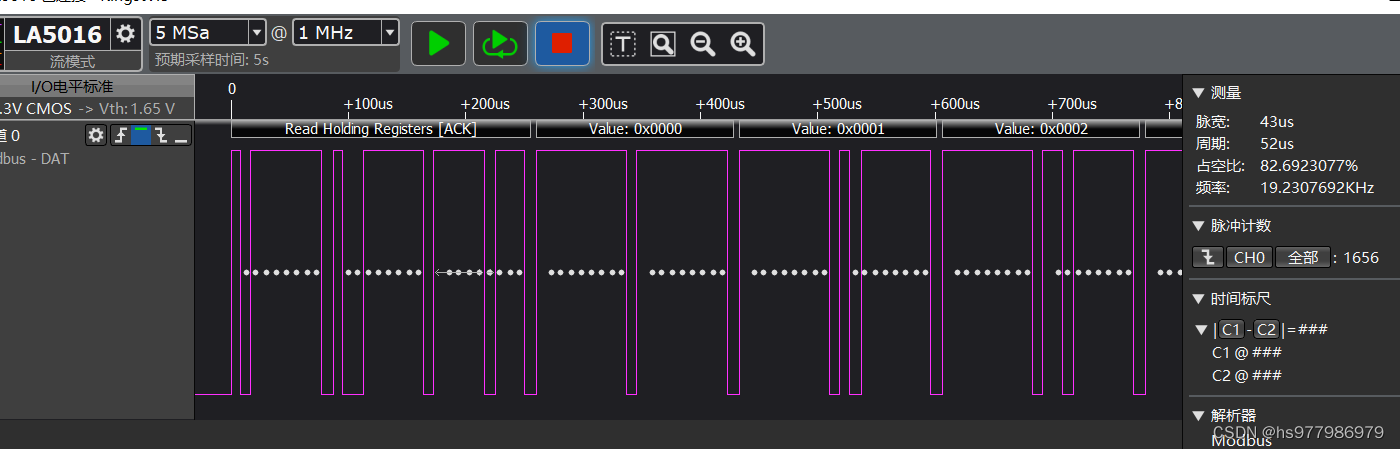The width and height of the screenshot is (1400, 449).
Task: Click the 0 origin time marker
Action: pyautogui.click(x=232, y=88)
